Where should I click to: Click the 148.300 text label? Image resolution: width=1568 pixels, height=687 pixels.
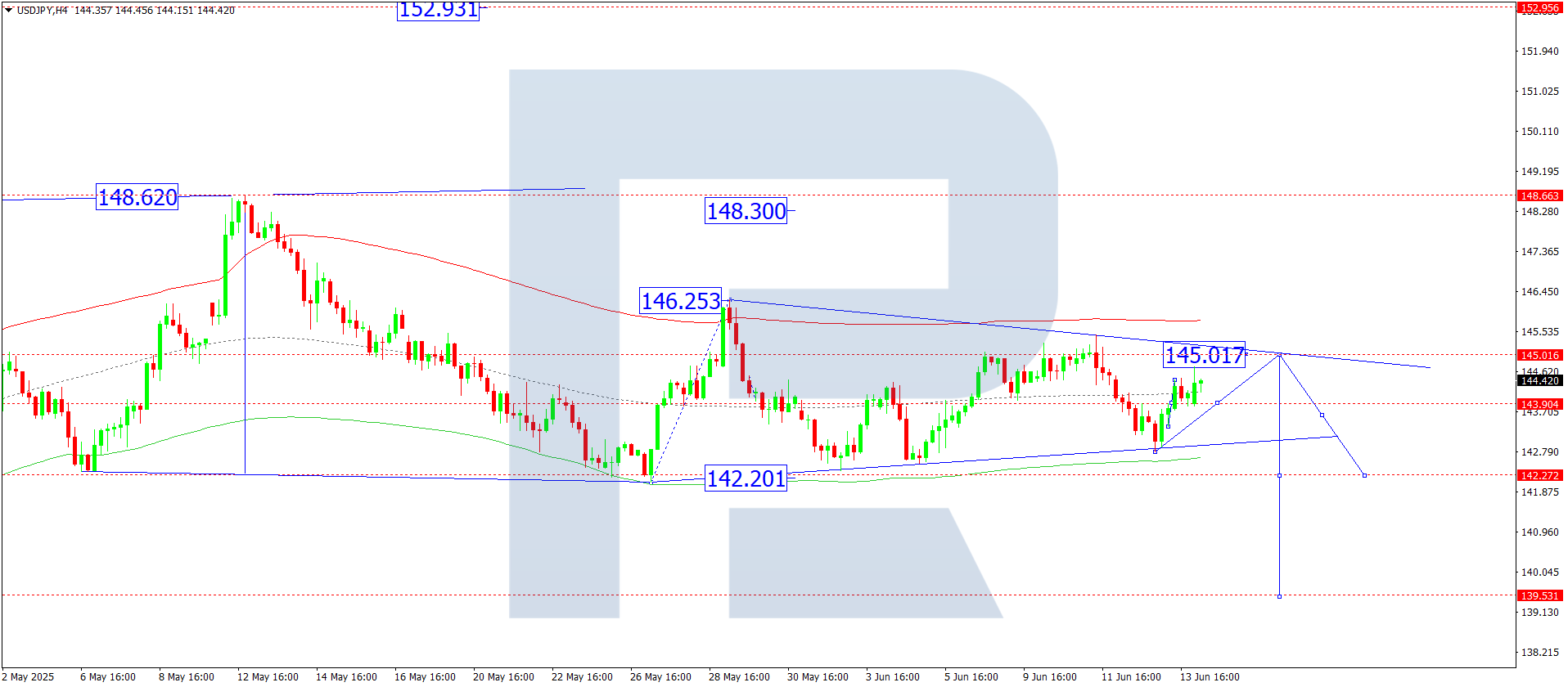(x=746, y=211)
